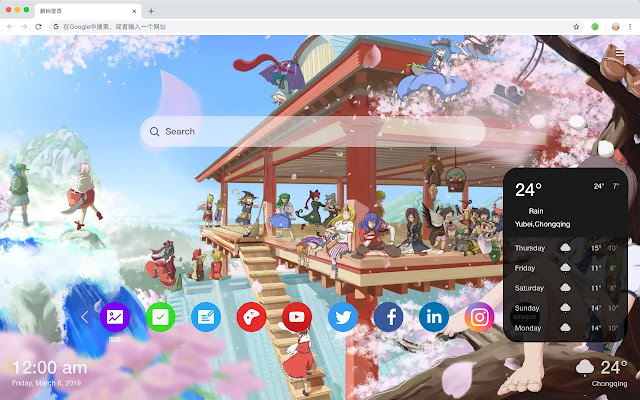Image resolution: width=640 pixels, height=400 pixels.
Task: Click the Sunday forecast row
Action: tap(565, 308)
